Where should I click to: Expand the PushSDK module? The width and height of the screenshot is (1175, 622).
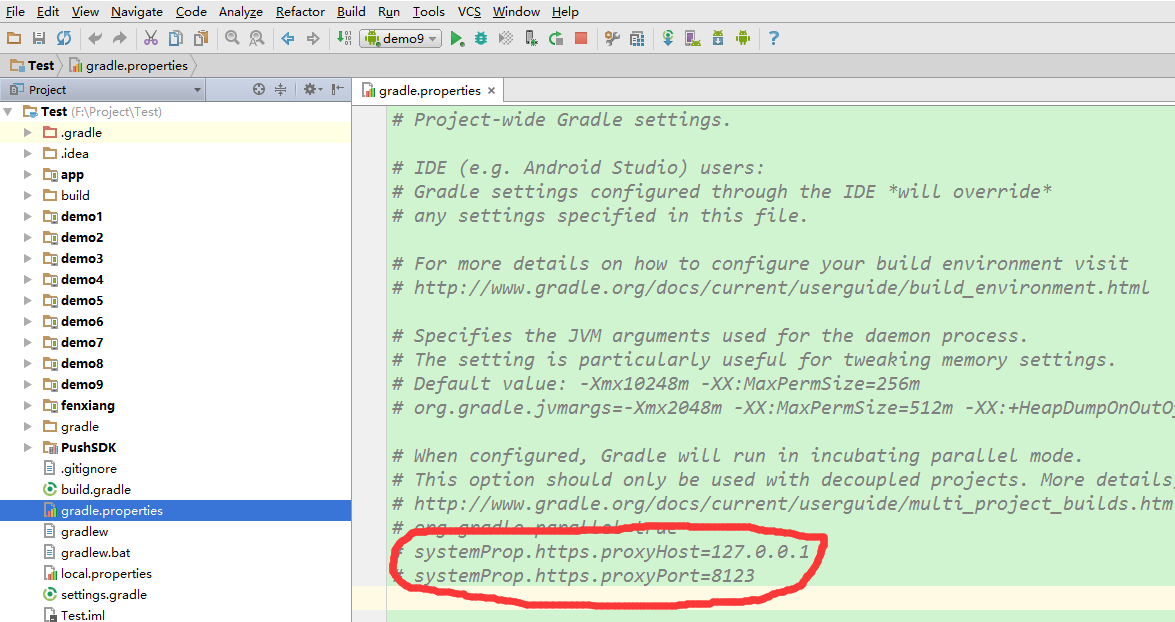28,447
